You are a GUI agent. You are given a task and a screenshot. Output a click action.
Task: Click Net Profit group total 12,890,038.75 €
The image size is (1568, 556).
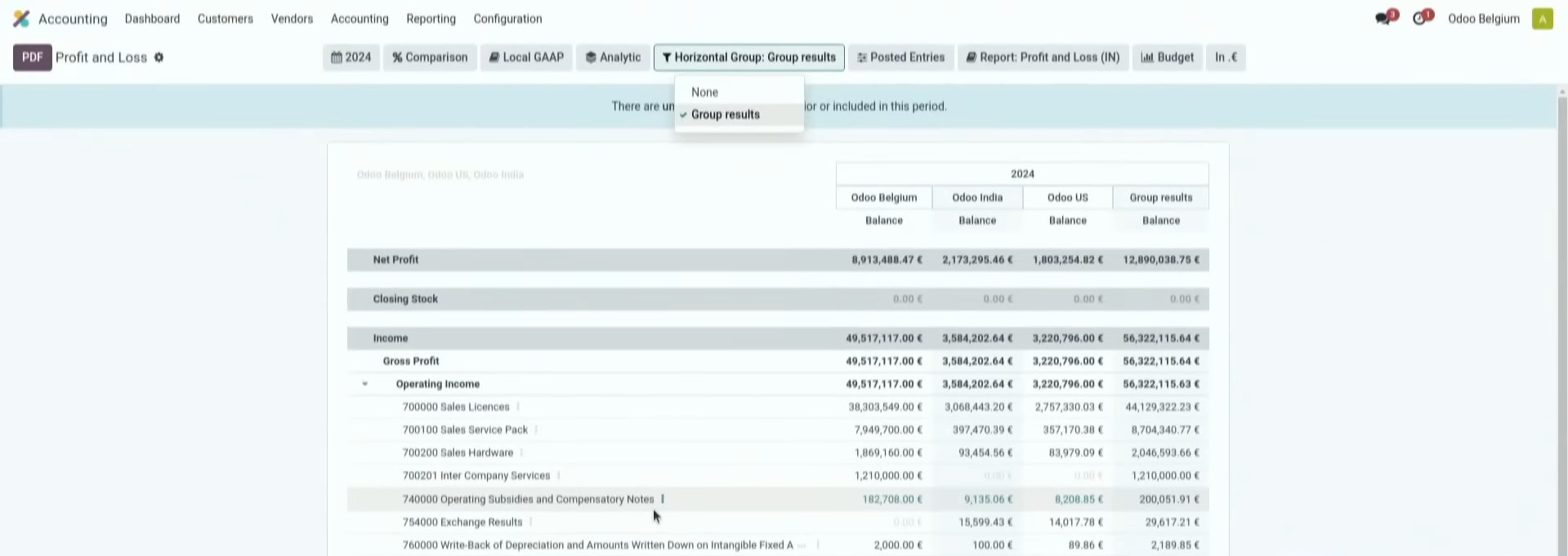pyautogui.click(x=1160, y=259)
